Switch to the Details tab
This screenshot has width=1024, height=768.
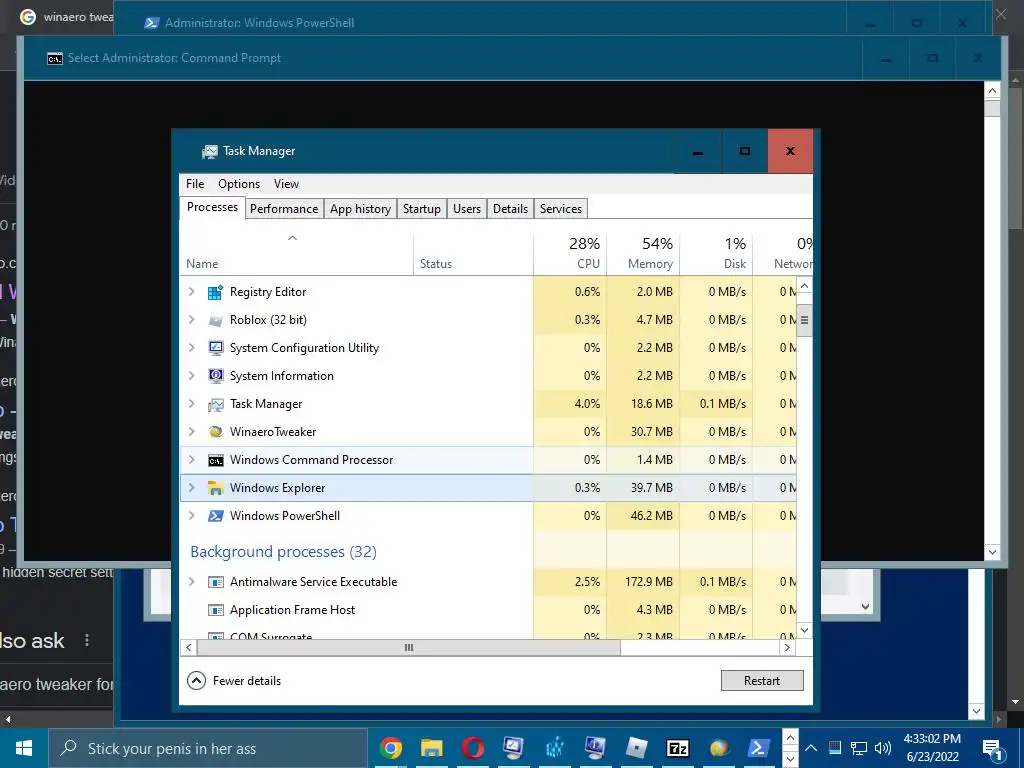[510, 209]
